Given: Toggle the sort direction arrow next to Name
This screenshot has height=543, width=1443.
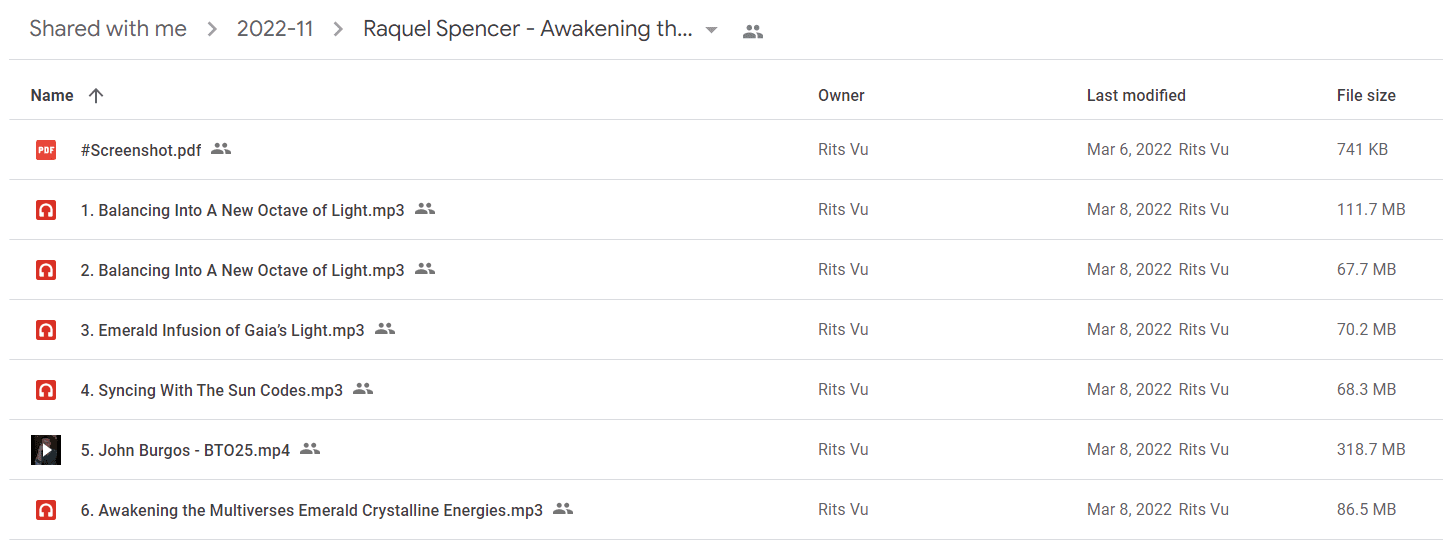Looking at the screenshot, I should point(96,96).
